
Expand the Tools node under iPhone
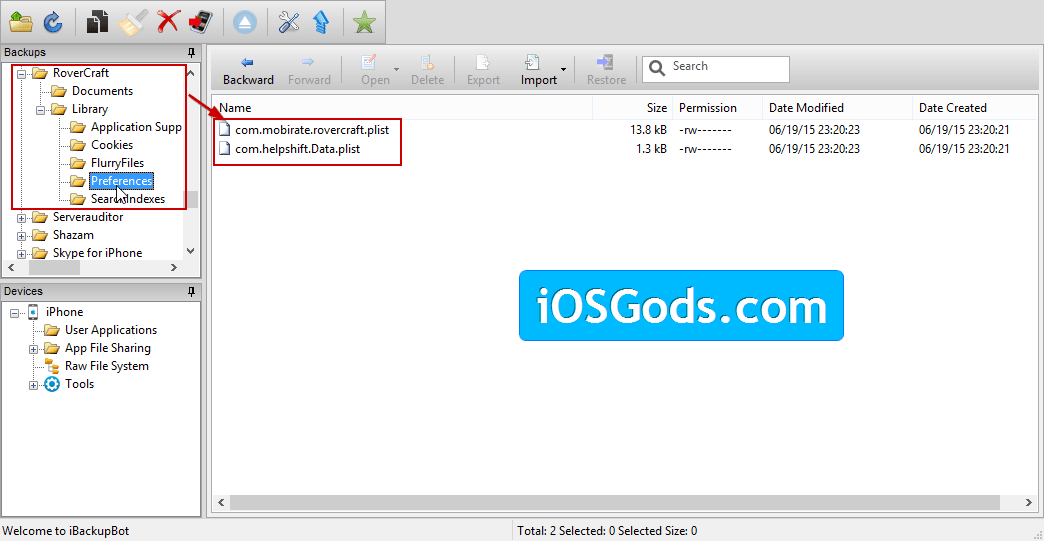click(34, 384)
